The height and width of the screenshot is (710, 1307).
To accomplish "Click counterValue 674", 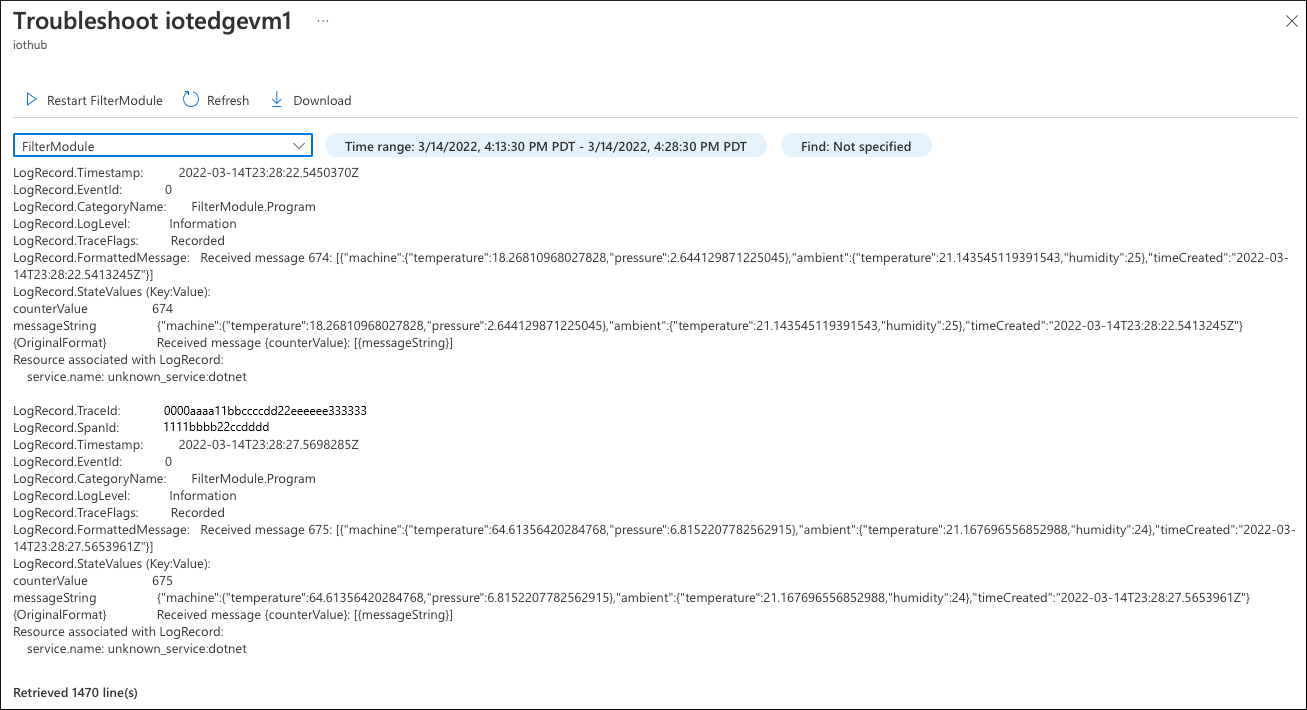I will point(162,308).
